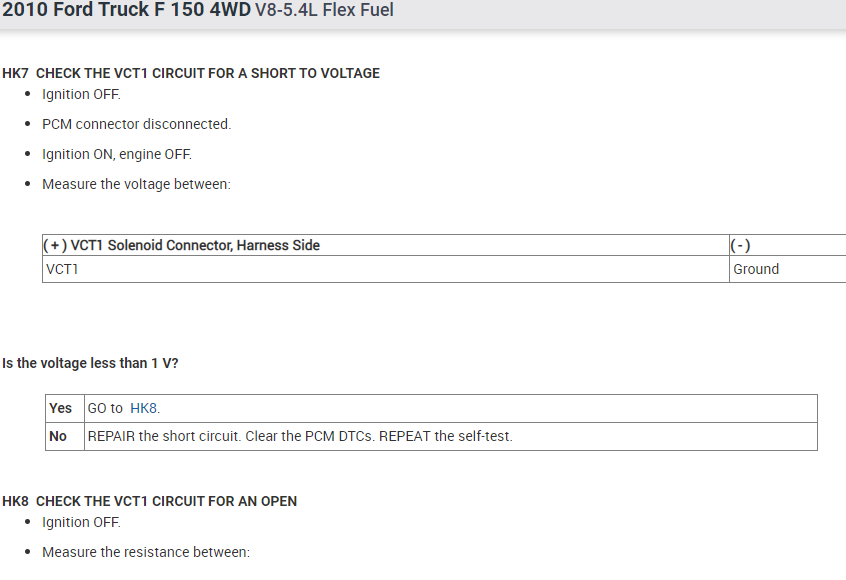Select the HK8 open circuit check heading

tap(150, 501)
